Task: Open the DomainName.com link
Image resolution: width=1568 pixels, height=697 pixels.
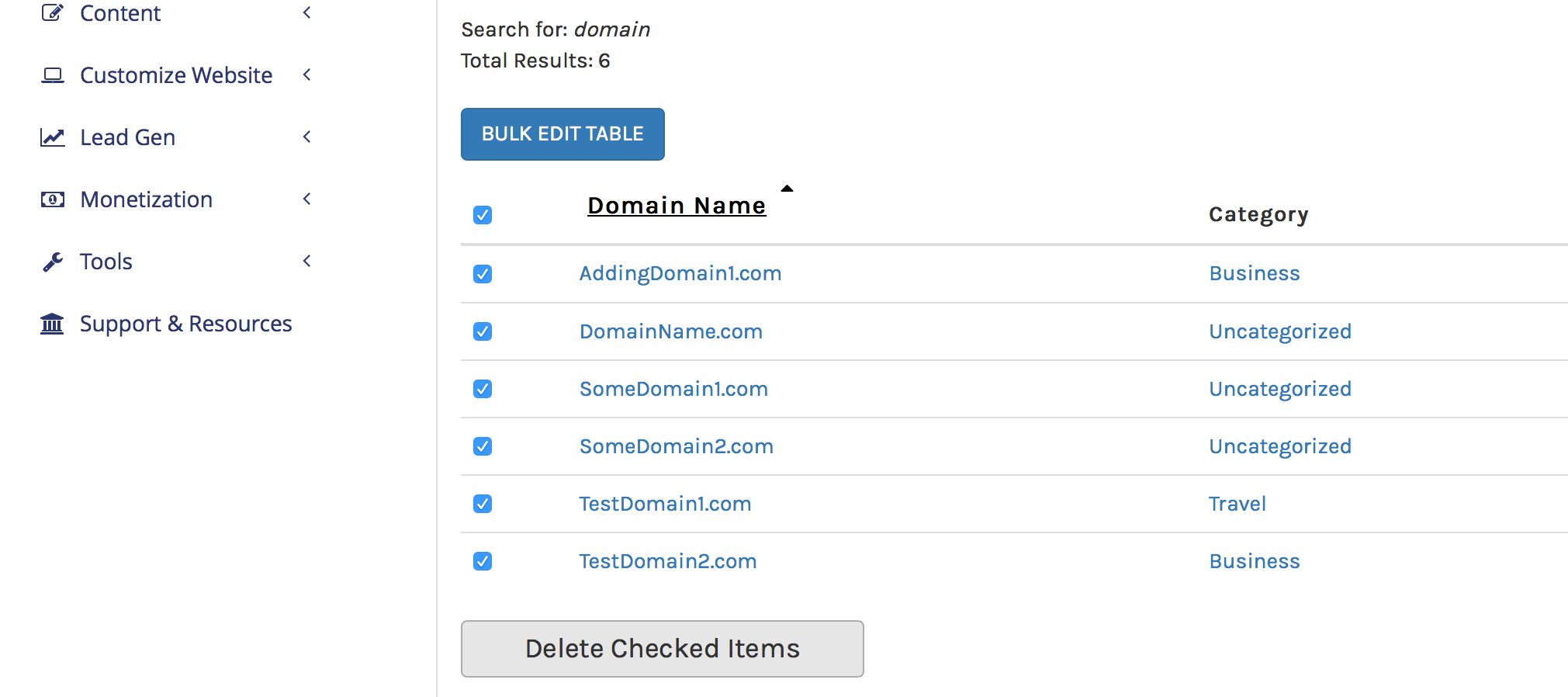Action: click(x=670, y=331)
